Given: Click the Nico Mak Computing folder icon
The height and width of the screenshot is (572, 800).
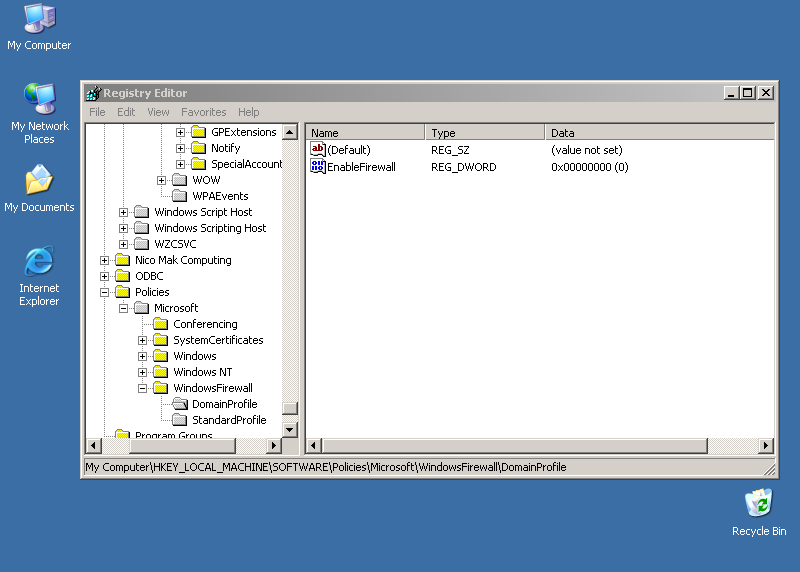Looking at the screenshot, I should click(122, 260).
